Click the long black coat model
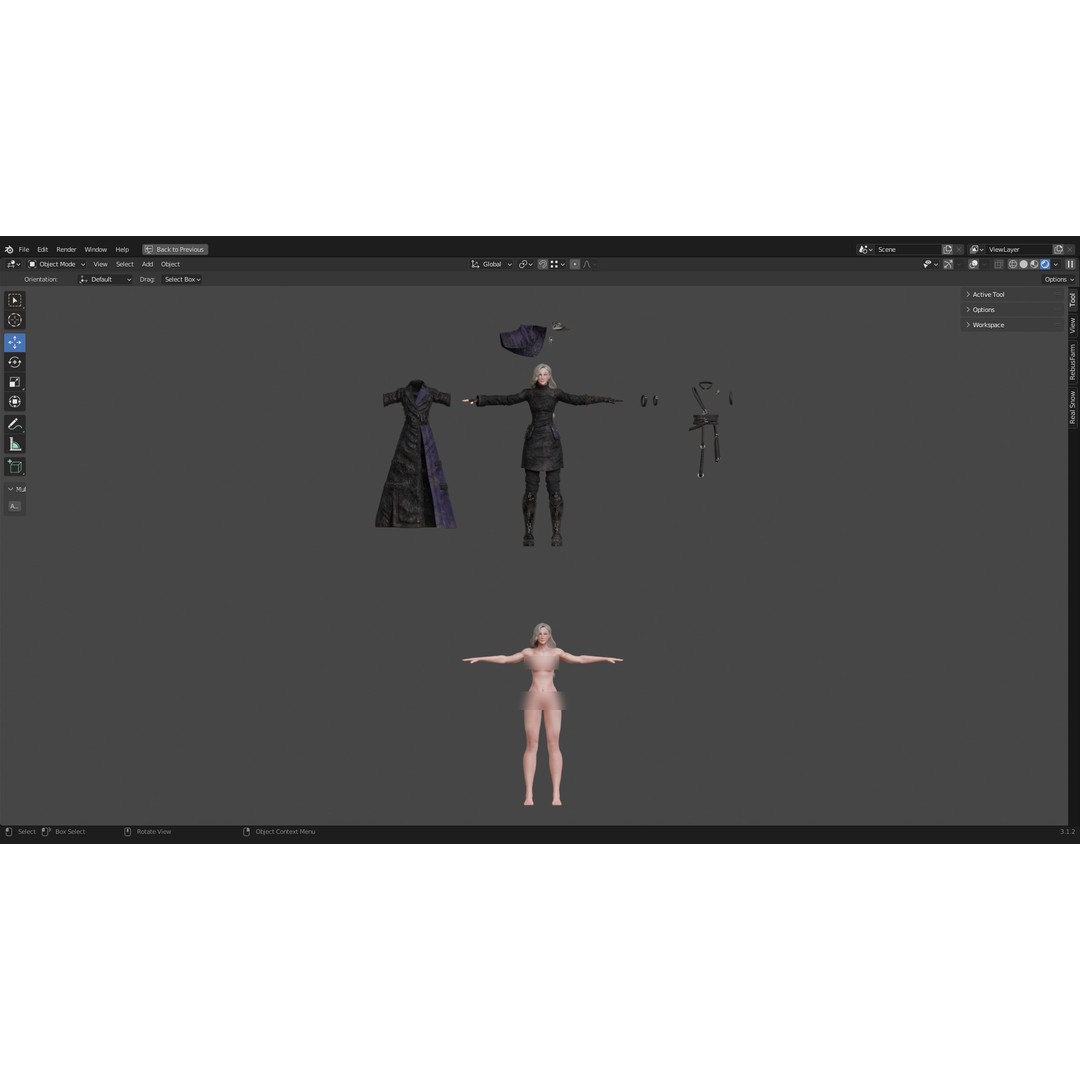 point(416,455)
